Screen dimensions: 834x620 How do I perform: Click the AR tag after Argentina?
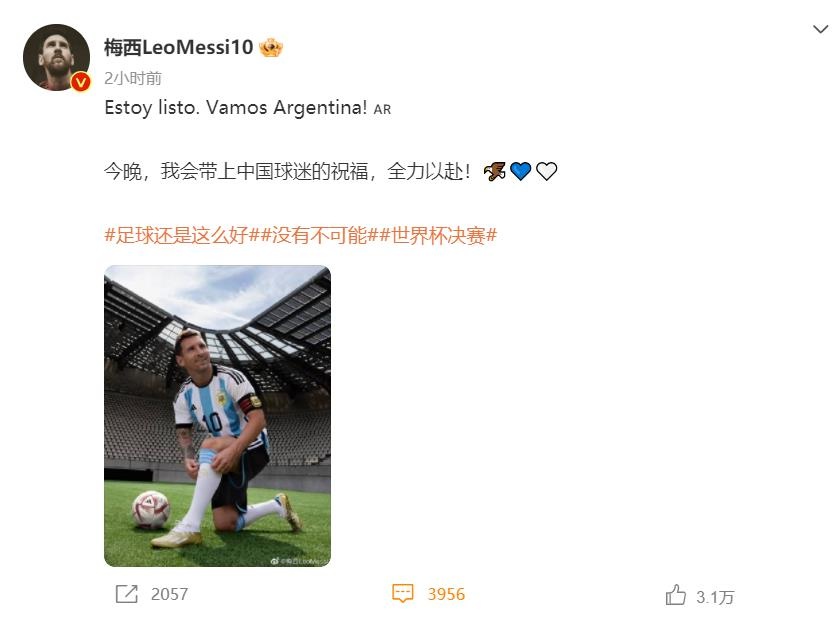(382, 110)
